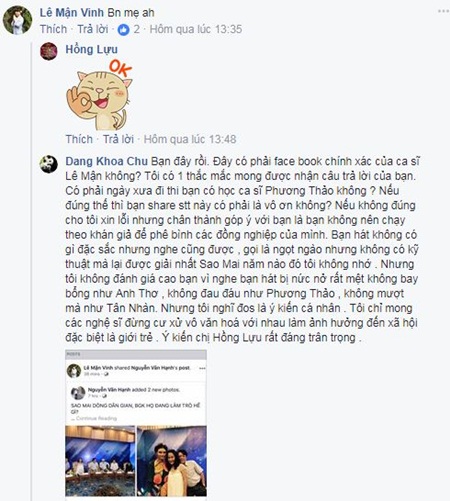Open Hồng Lựu's avatar
This screenshot has width=450, height=501.
[x=49, y=51]
